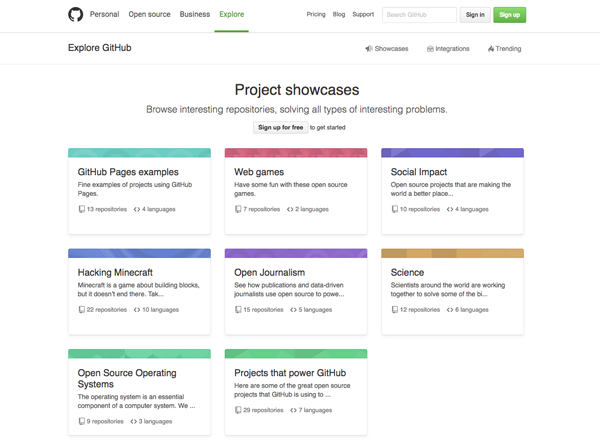Click languages code icon in Web games card

pyautogui.click(x=291, y=209)
